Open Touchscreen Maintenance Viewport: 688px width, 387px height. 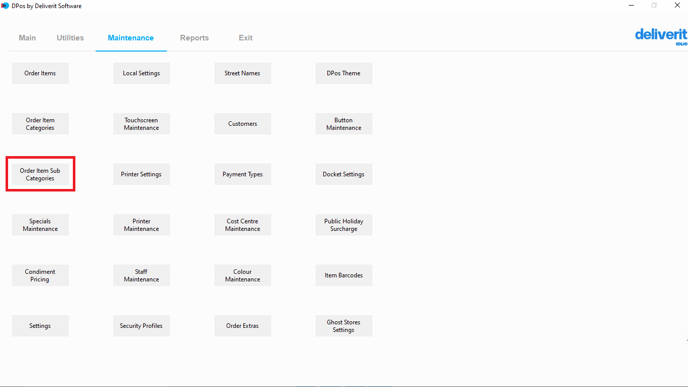[141, 124]
